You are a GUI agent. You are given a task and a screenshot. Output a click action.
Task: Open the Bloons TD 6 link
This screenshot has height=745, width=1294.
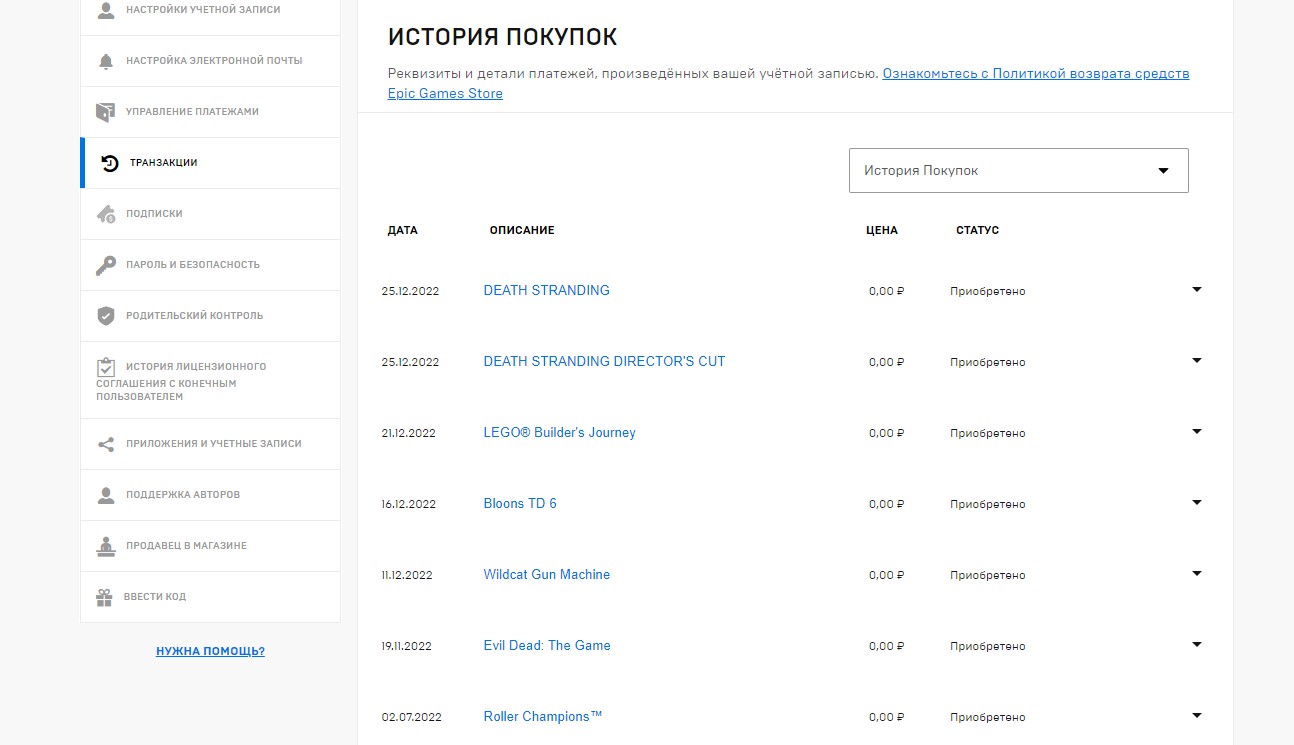tap(520, 504)
